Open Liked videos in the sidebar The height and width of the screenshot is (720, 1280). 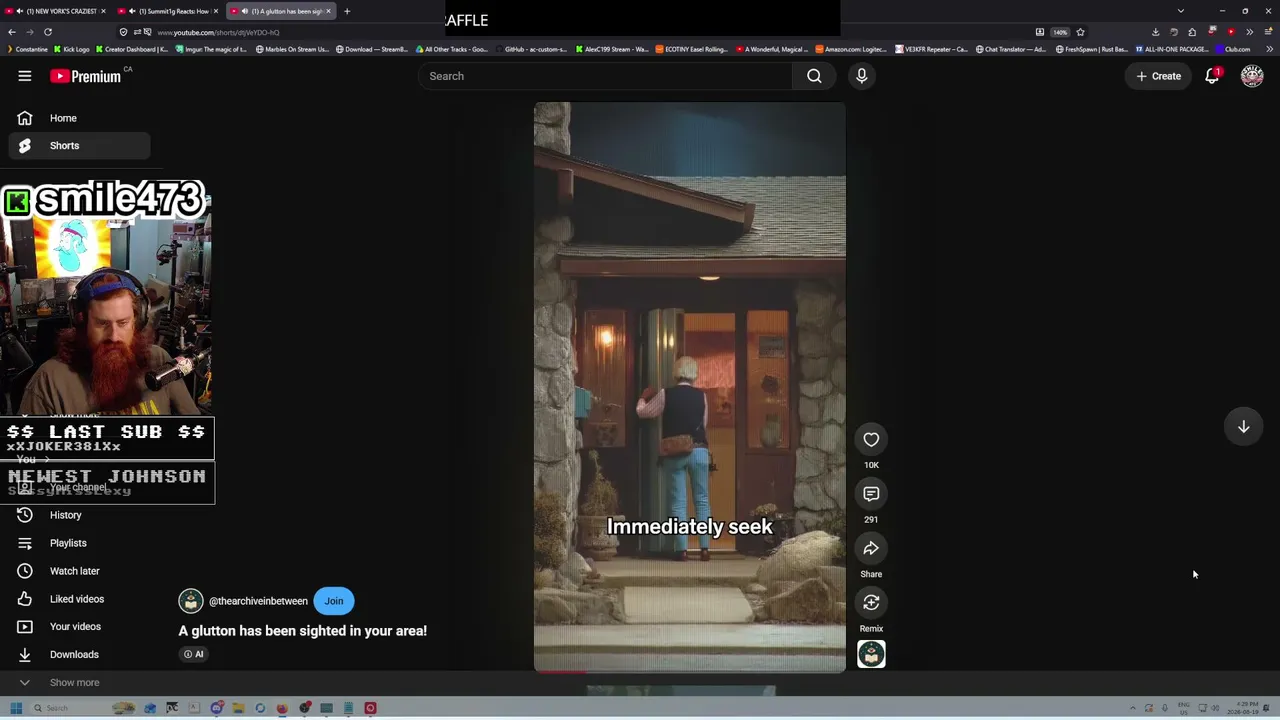tap(80, 599)
